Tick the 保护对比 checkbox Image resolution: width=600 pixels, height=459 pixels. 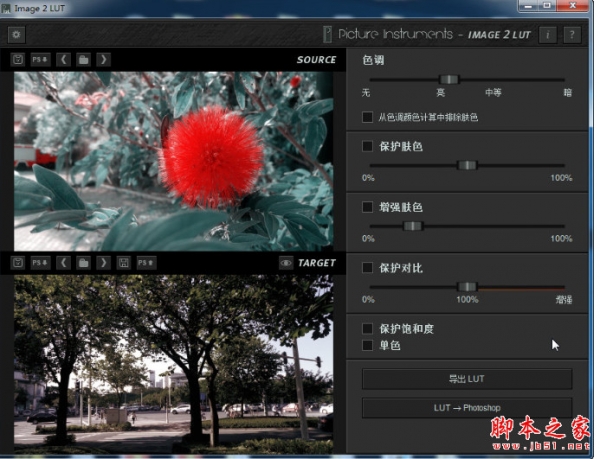(368, 268)
